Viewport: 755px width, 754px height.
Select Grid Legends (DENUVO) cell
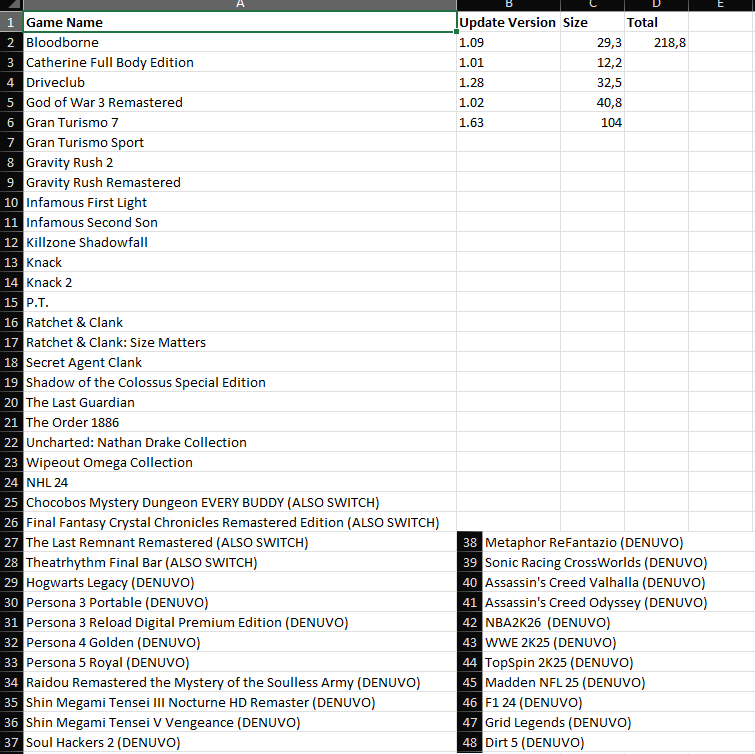tap(619, 722)
